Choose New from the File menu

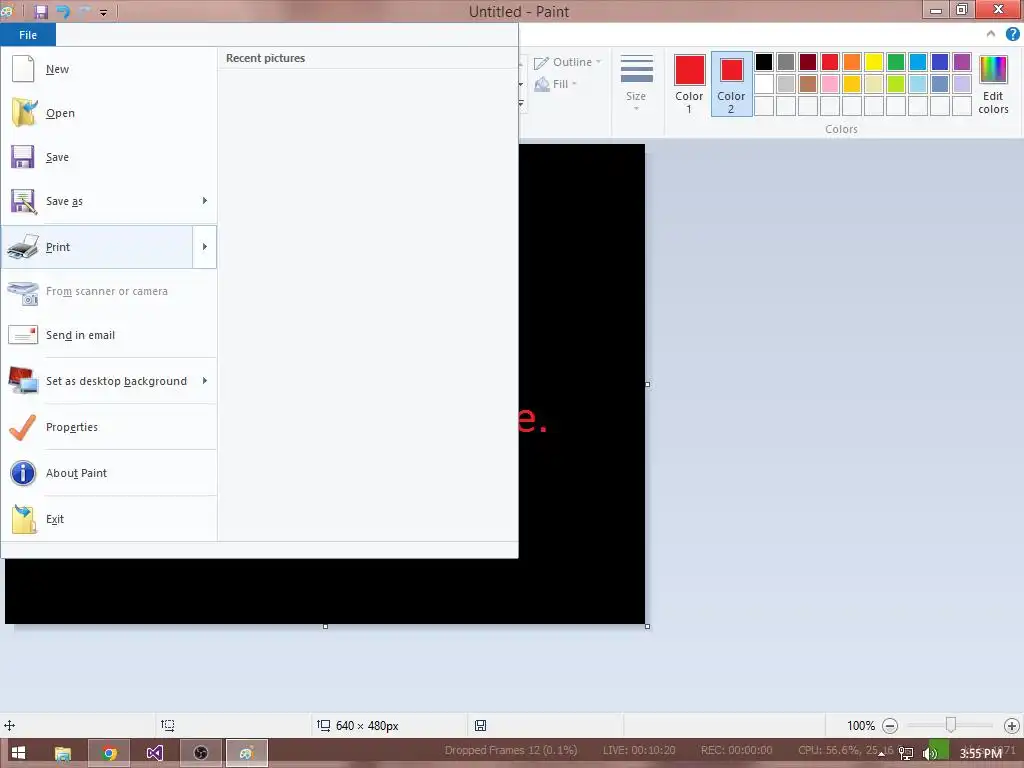(x=108, y=69)
